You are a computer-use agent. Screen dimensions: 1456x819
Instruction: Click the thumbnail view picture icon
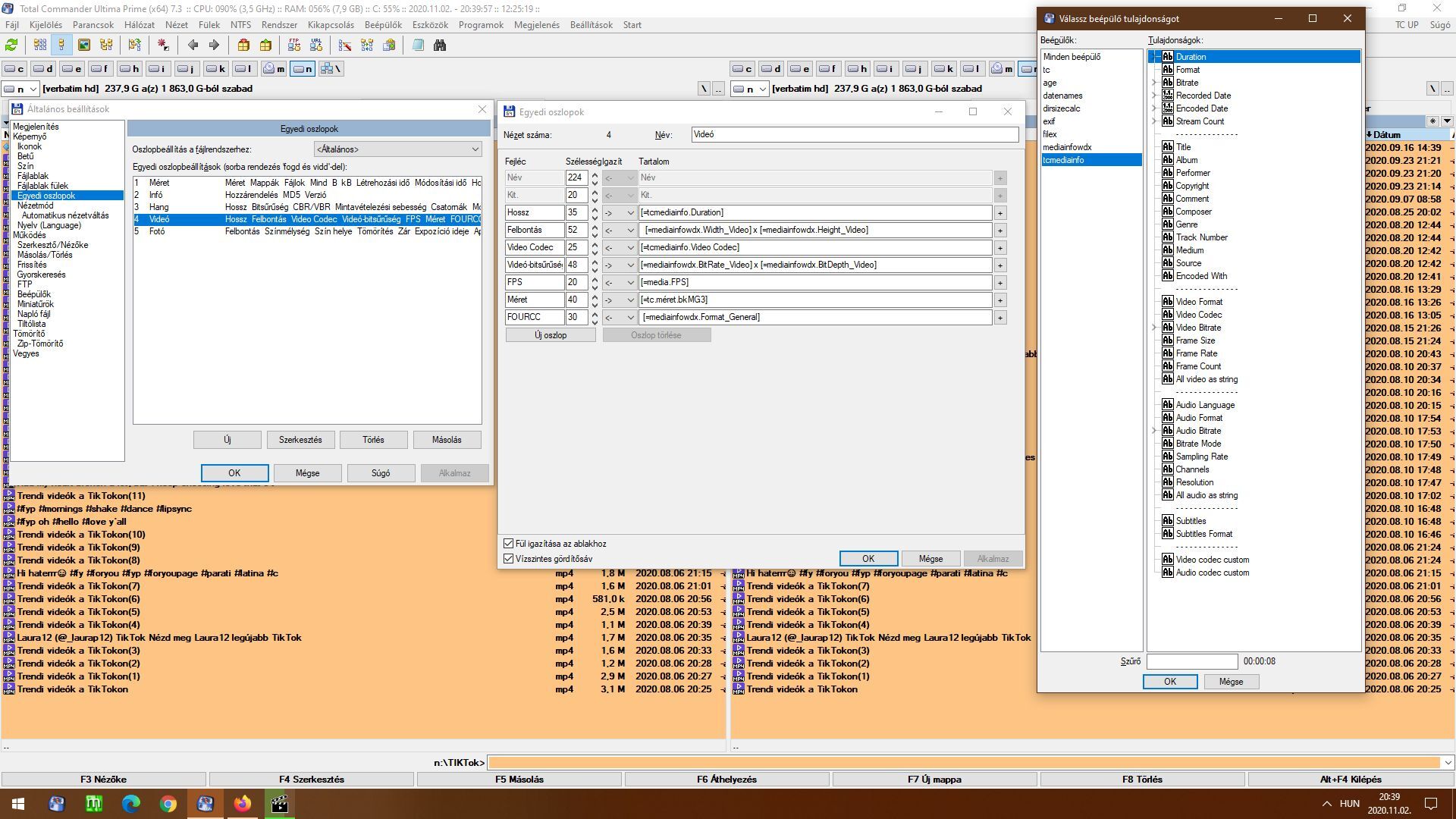pyautogui.click(x=84, y=45)
